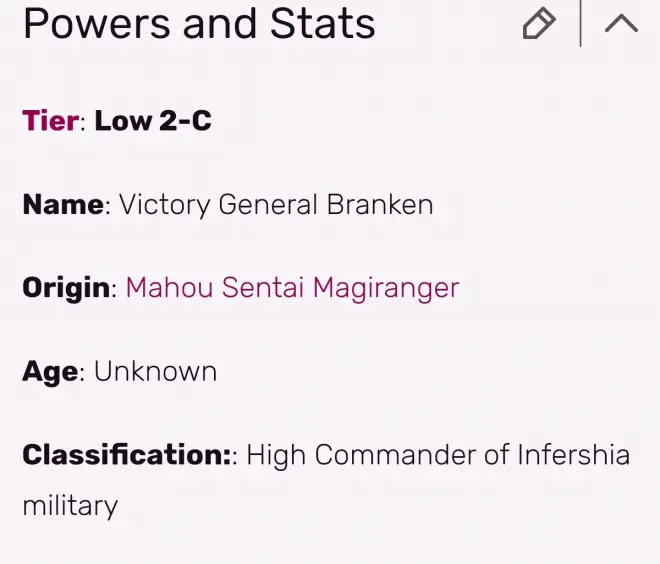The width and height of the screenshot is (660, 564).
Task: Open the Mahou Sentai Magiranger link
Action: [292, 288]
